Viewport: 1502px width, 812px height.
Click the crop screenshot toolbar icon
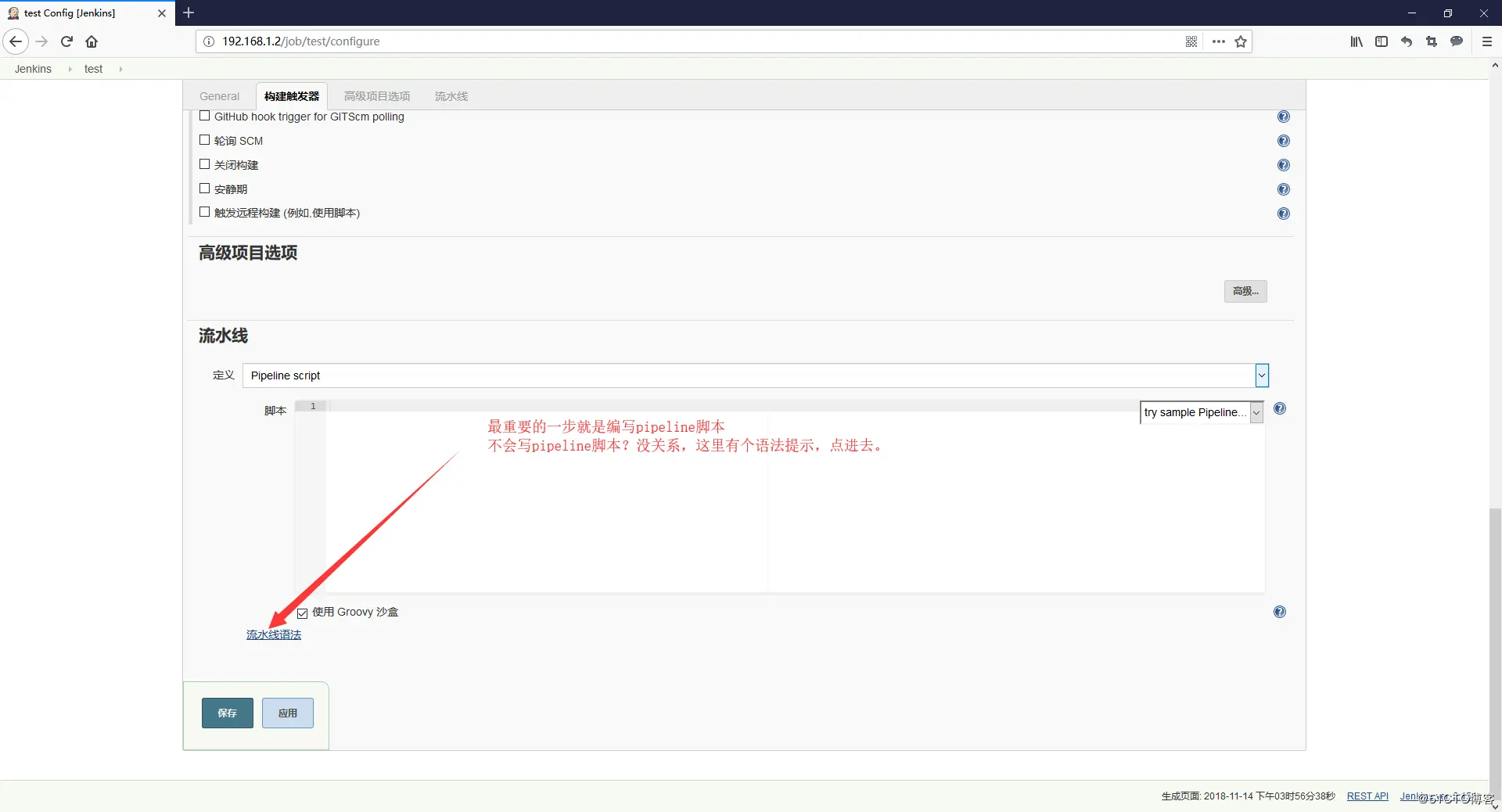click(x=1432, y=41)
